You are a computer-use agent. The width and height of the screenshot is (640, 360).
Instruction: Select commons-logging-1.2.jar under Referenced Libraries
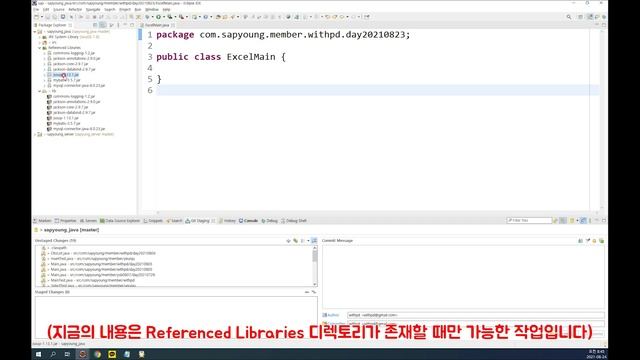[x=73, y=53]
